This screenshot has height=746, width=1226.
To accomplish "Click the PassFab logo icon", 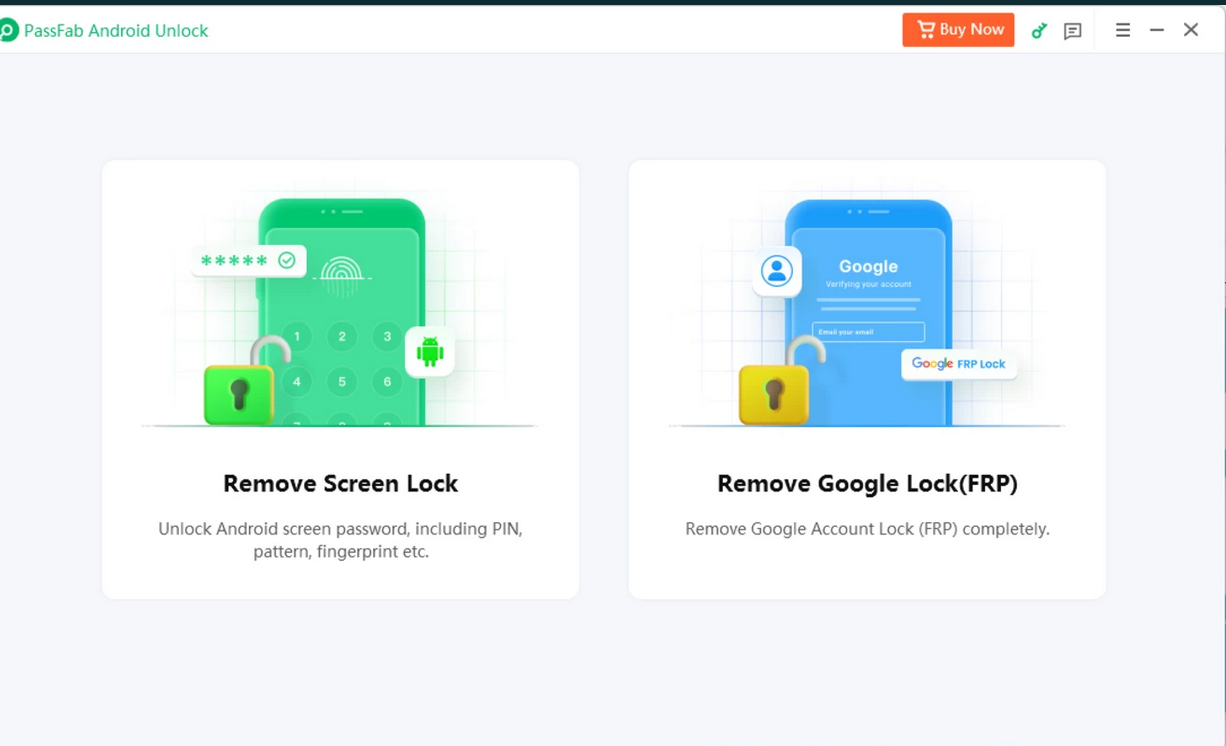I will point(8,30).
